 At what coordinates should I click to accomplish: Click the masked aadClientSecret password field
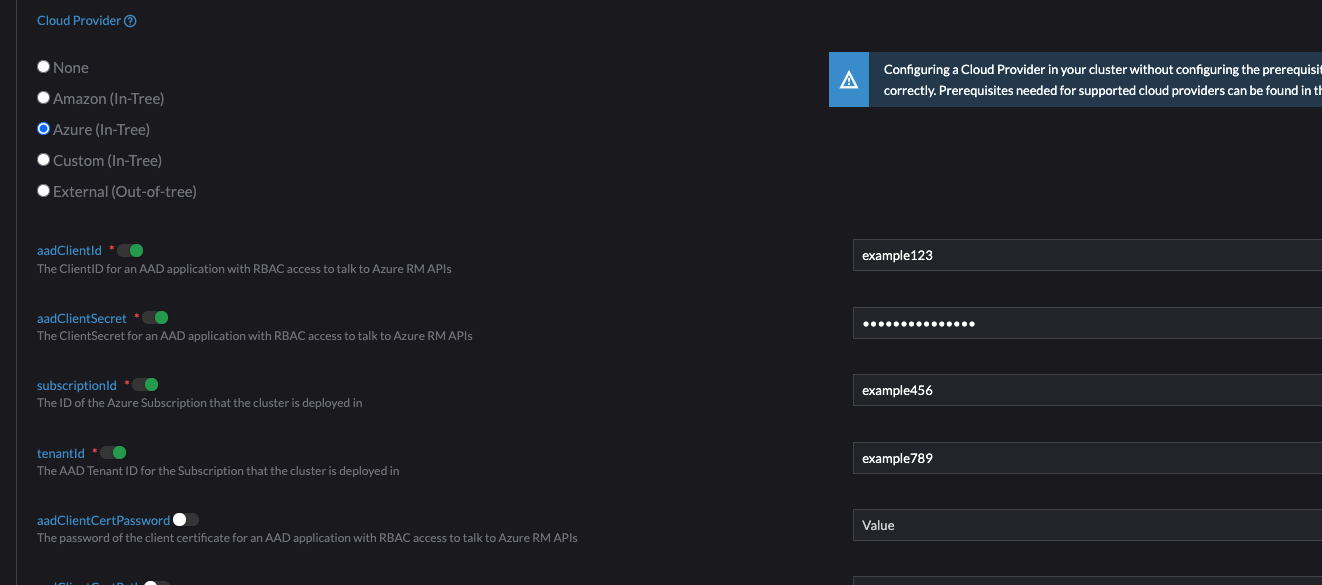(x=1080, y=322)
